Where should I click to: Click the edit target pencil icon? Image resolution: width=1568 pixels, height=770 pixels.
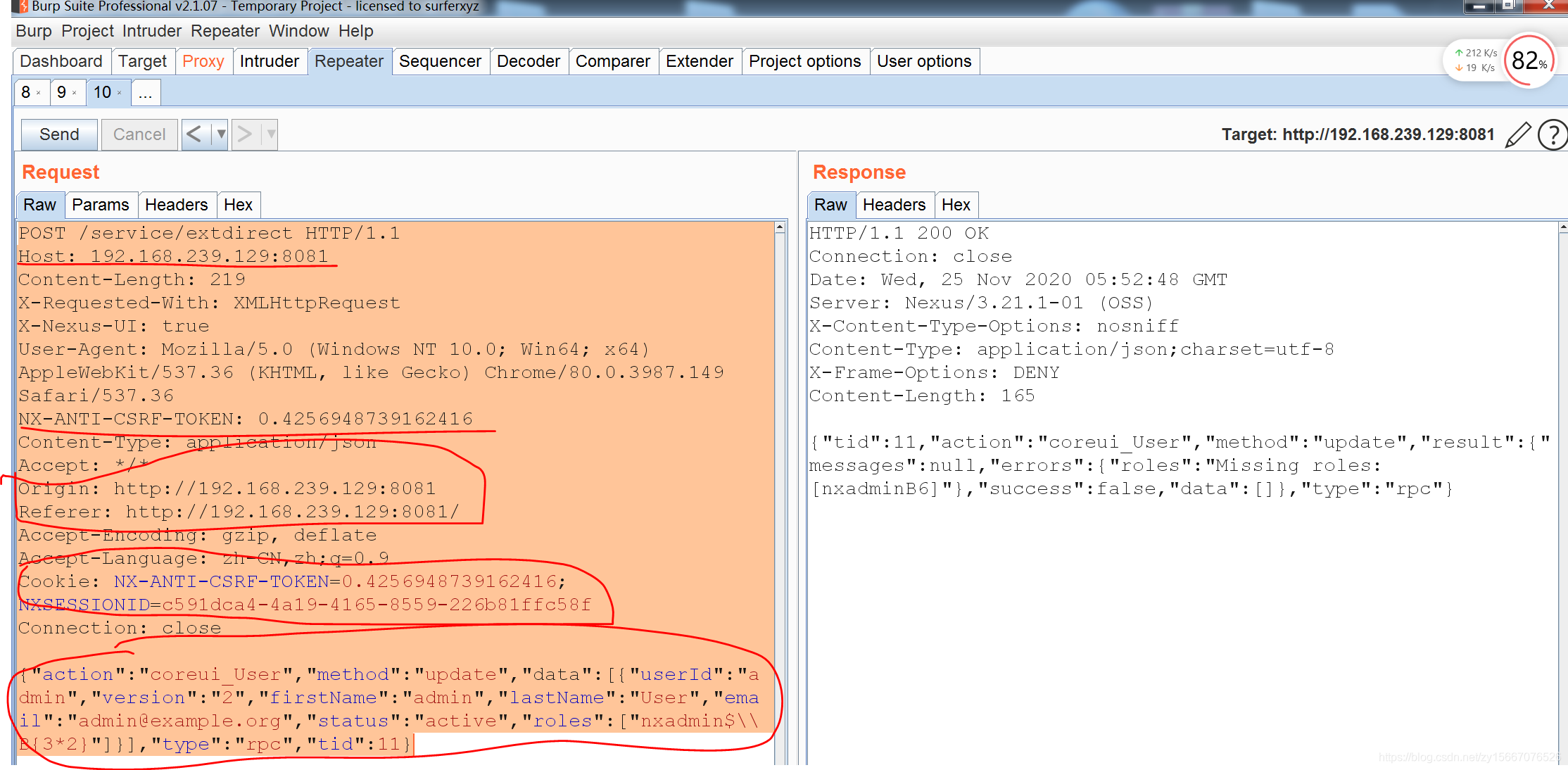1518,134
